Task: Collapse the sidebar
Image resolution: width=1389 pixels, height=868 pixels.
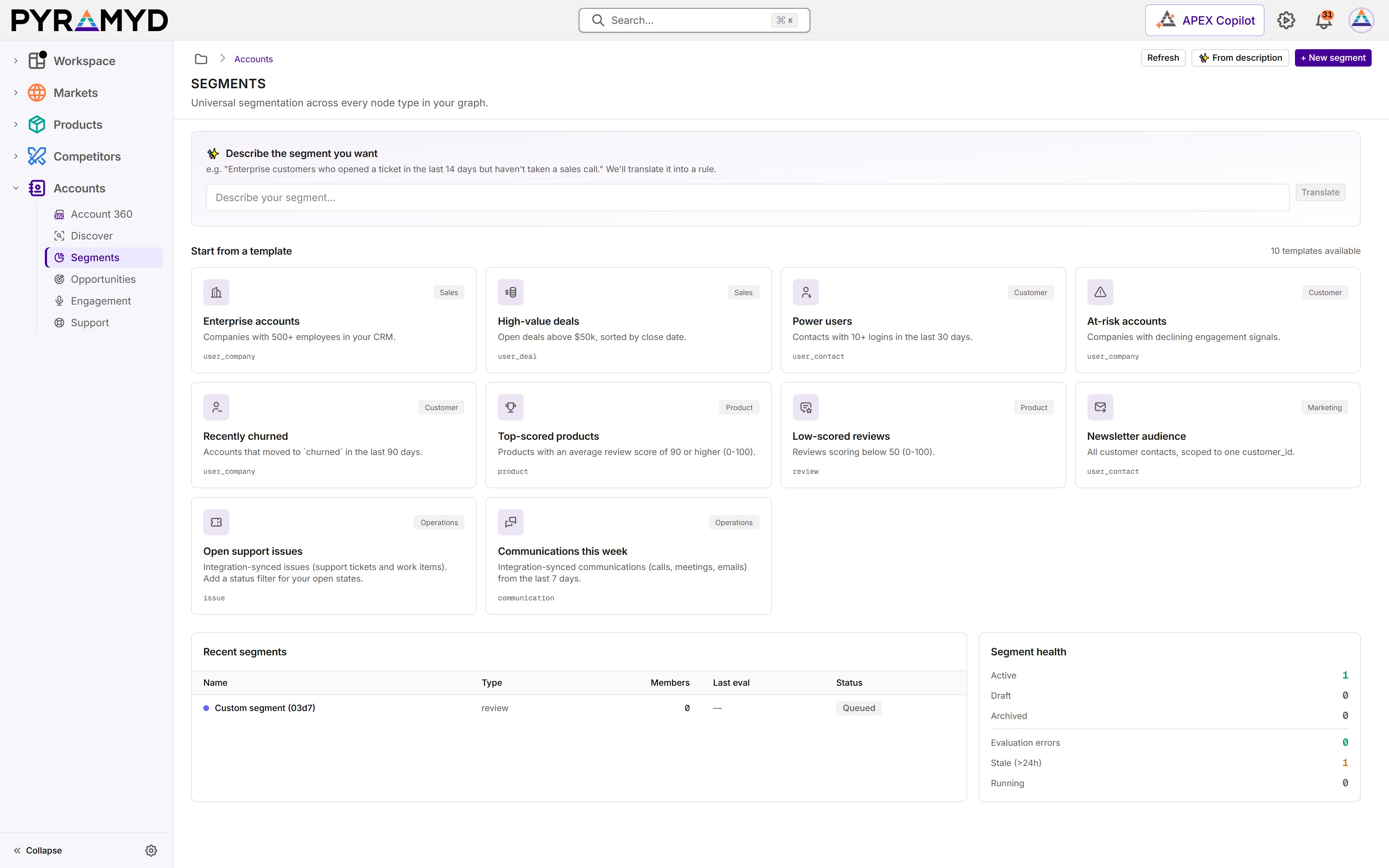Action: coord(38,850)
